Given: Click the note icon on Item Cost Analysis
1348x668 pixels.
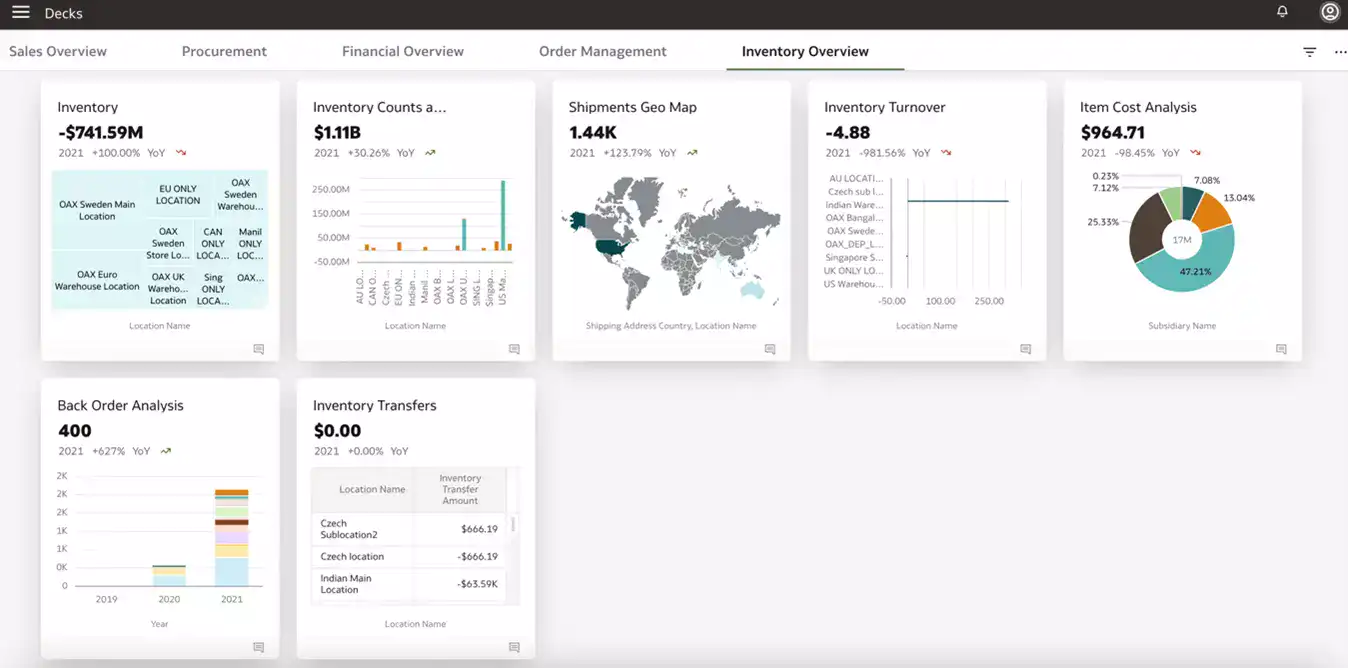Looking at the screenshot, I should [1281, 348].
